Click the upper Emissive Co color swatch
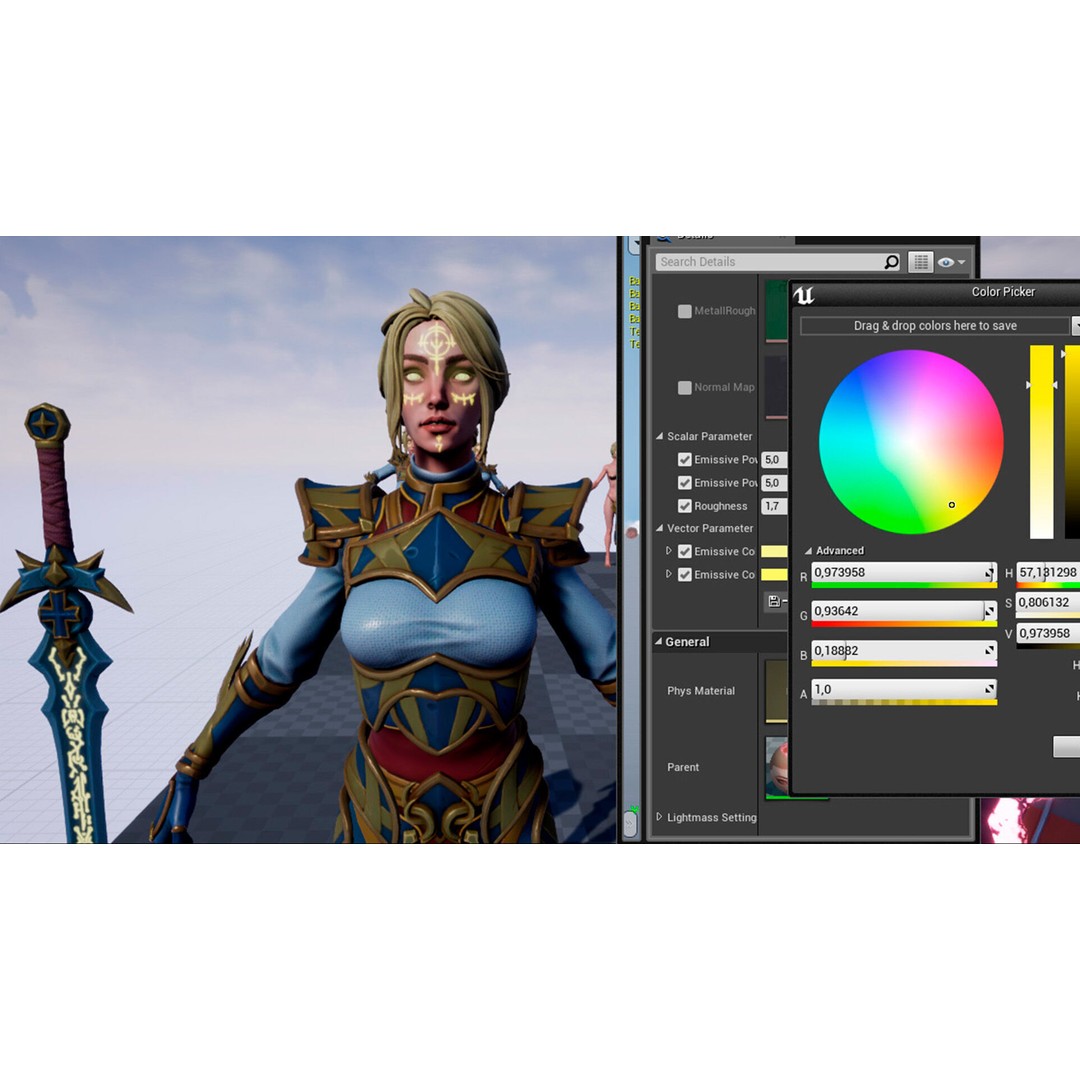The height and width of the screenshot is (1080, 1080). coord(774,551)
